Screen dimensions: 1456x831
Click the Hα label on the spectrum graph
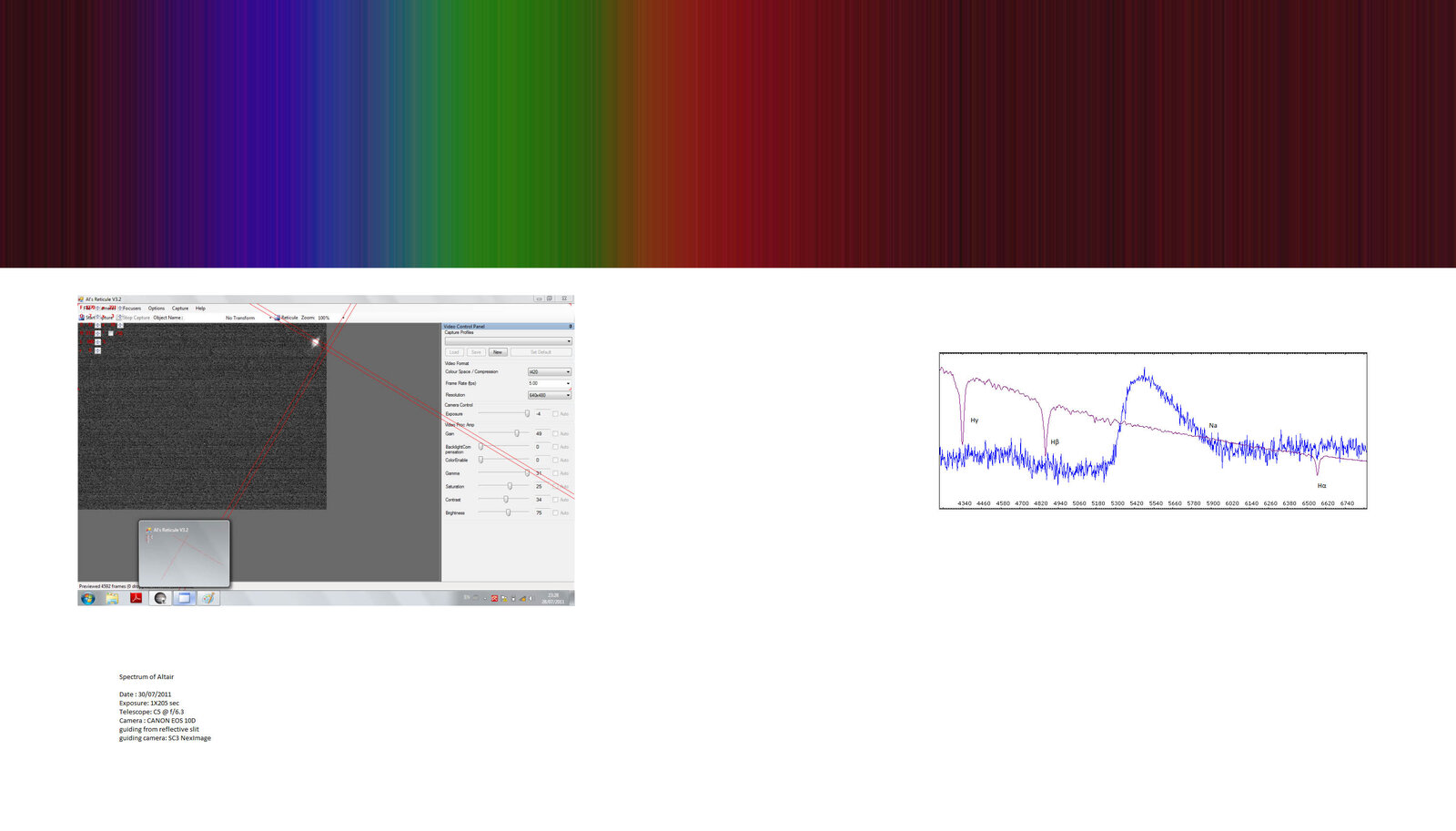(1322, 485)
